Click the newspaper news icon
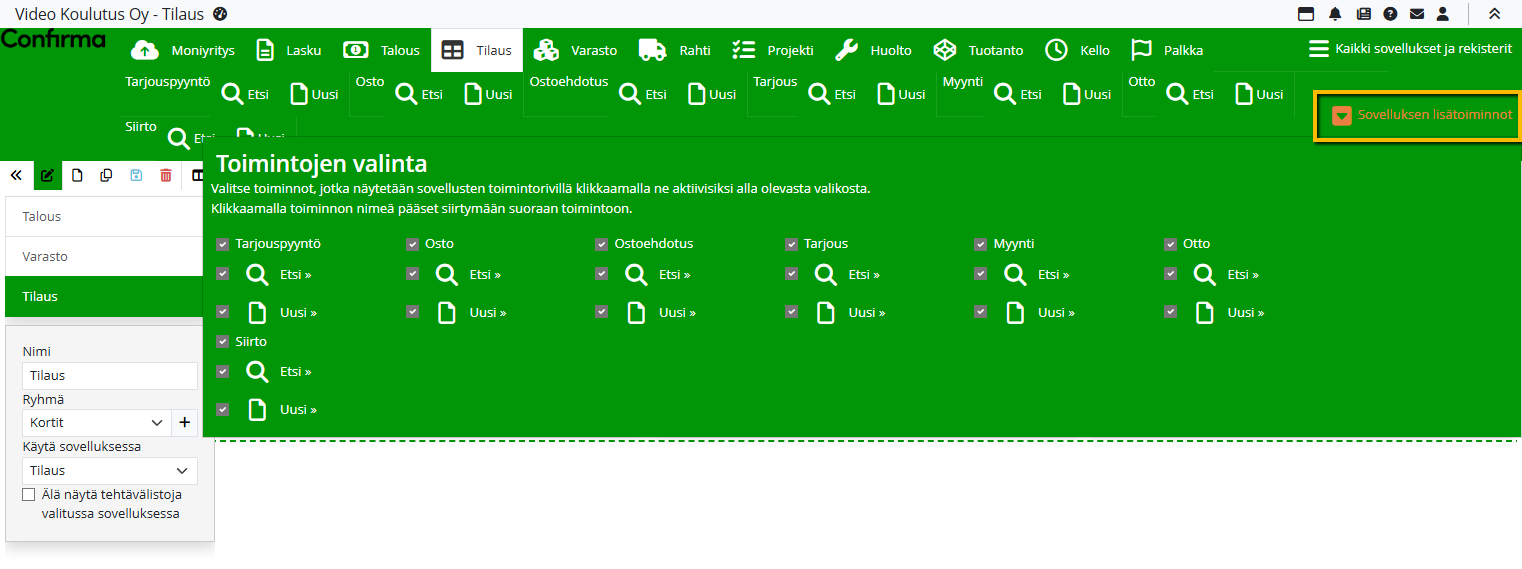This screenshot has height=569, width=1522. point(1363,14)
